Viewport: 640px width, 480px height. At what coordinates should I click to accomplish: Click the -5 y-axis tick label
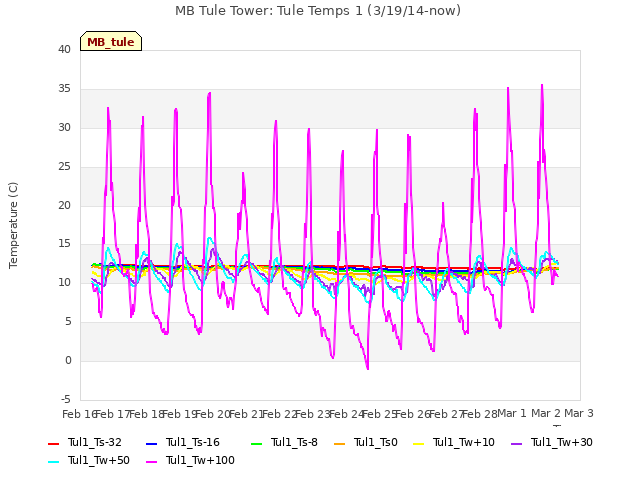click(66, 399)
